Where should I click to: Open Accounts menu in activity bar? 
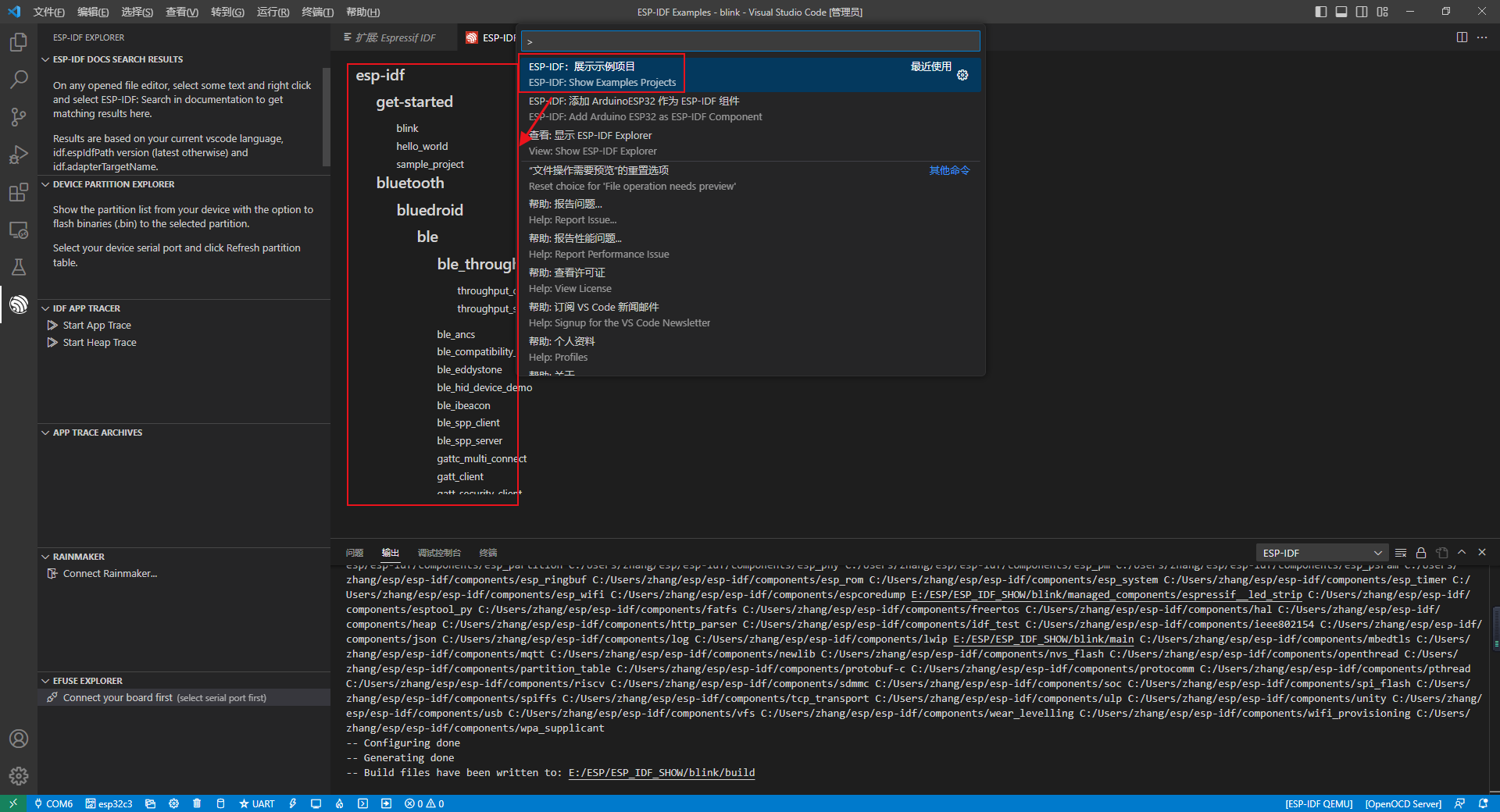click(x=19, y=739)
